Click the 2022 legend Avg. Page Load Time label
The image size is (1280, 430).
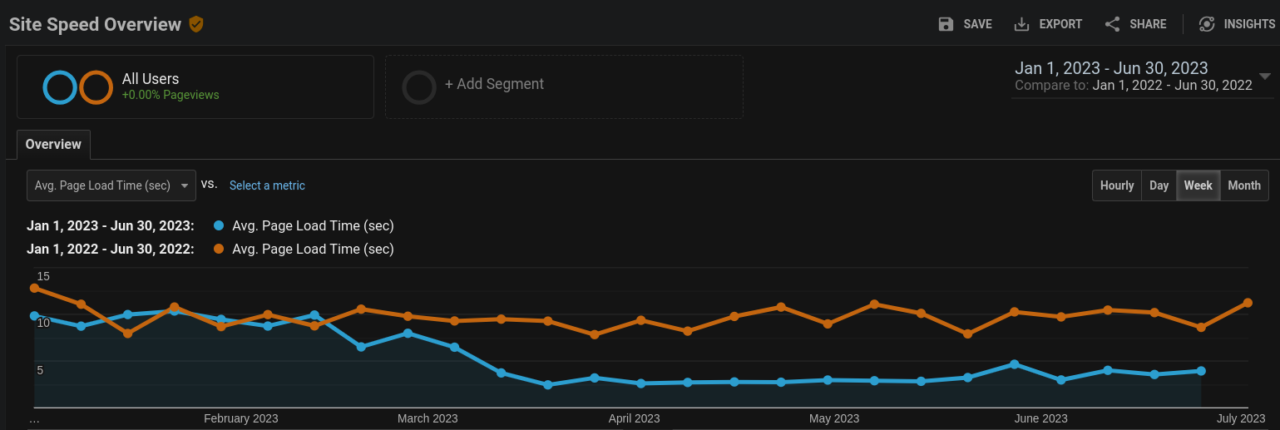tap(313, 249)
